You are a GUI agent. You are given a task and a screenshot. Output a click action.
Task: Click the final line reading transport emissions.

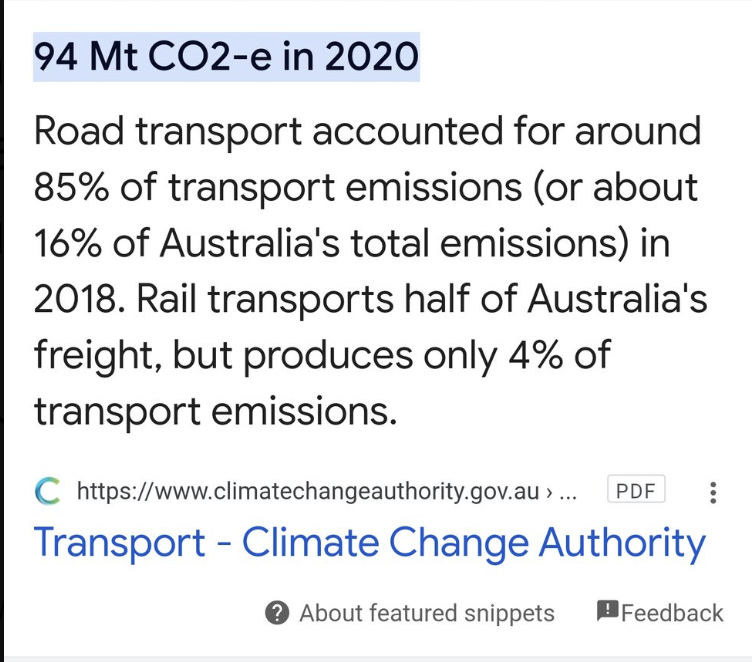(214, 411)
